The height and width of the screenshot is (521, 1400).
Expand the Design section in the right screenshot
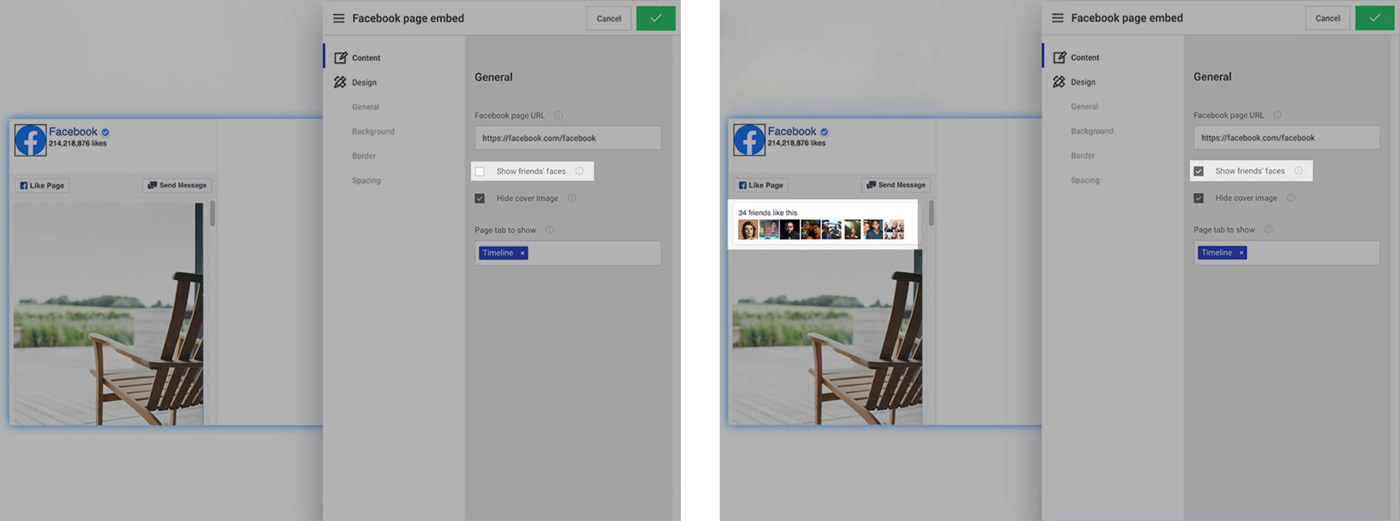pyautogui.click(x=1082, y=82)
